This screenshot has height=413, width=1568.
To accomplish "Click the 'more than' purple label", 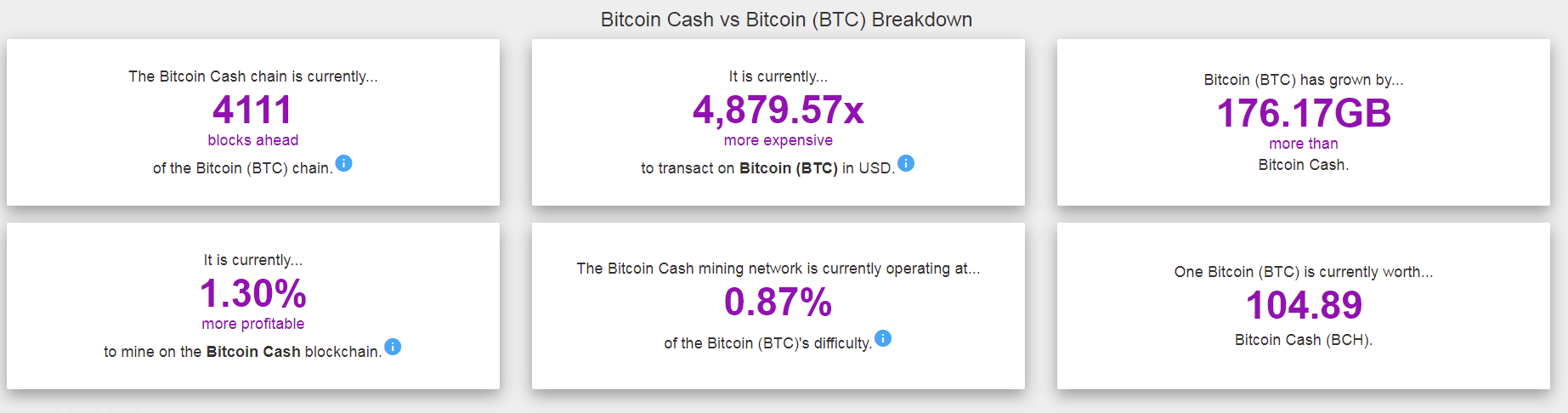I will (x=1304, y=144).
